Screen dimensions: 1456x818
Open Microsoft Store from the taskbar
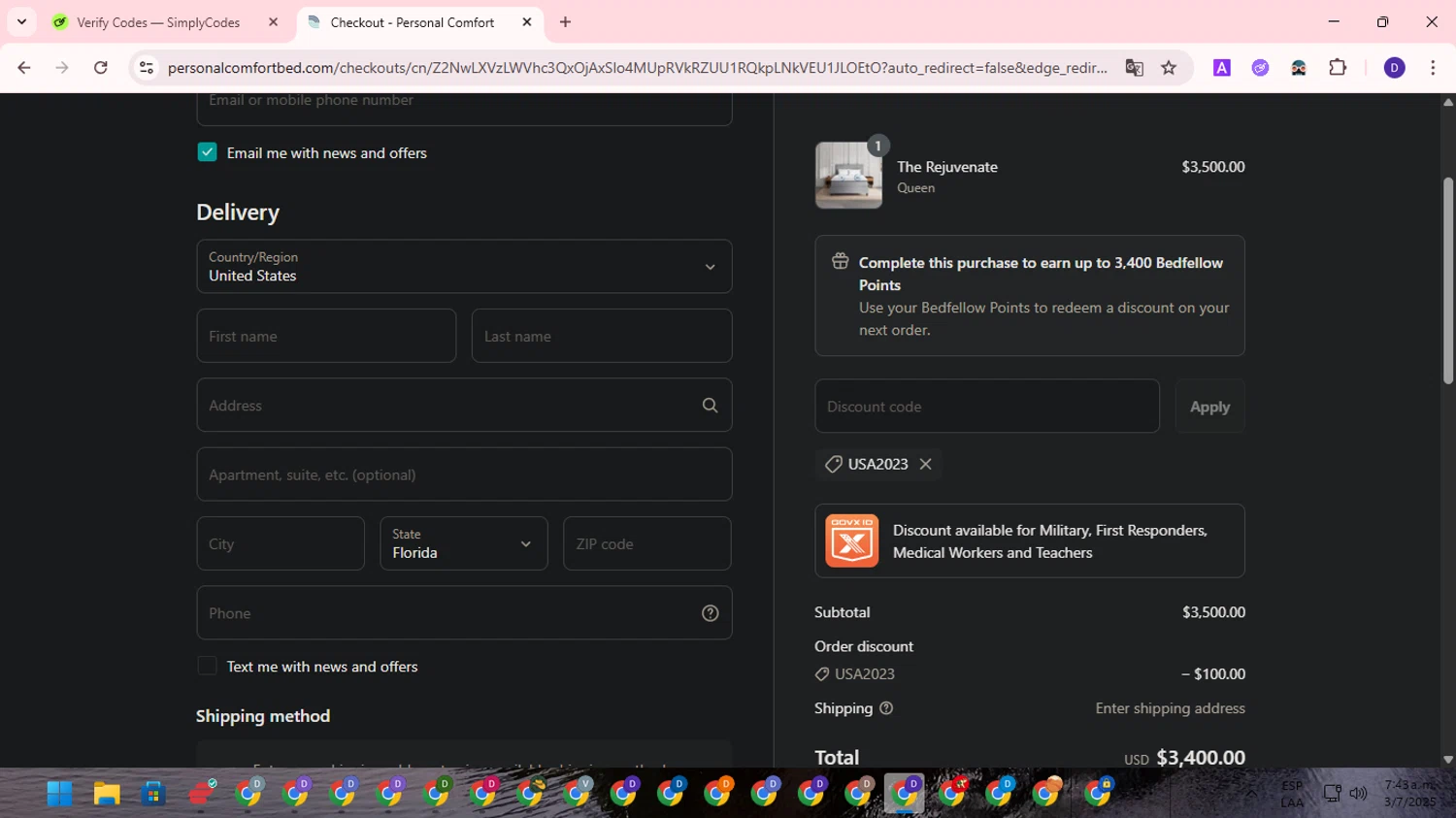pos(153,794)
